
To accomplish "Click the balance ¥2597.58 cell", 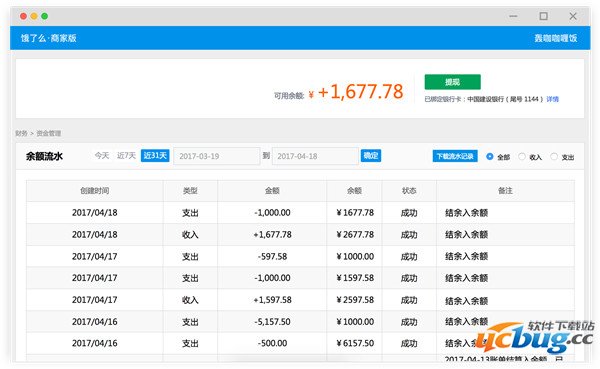I will [355, 300].
